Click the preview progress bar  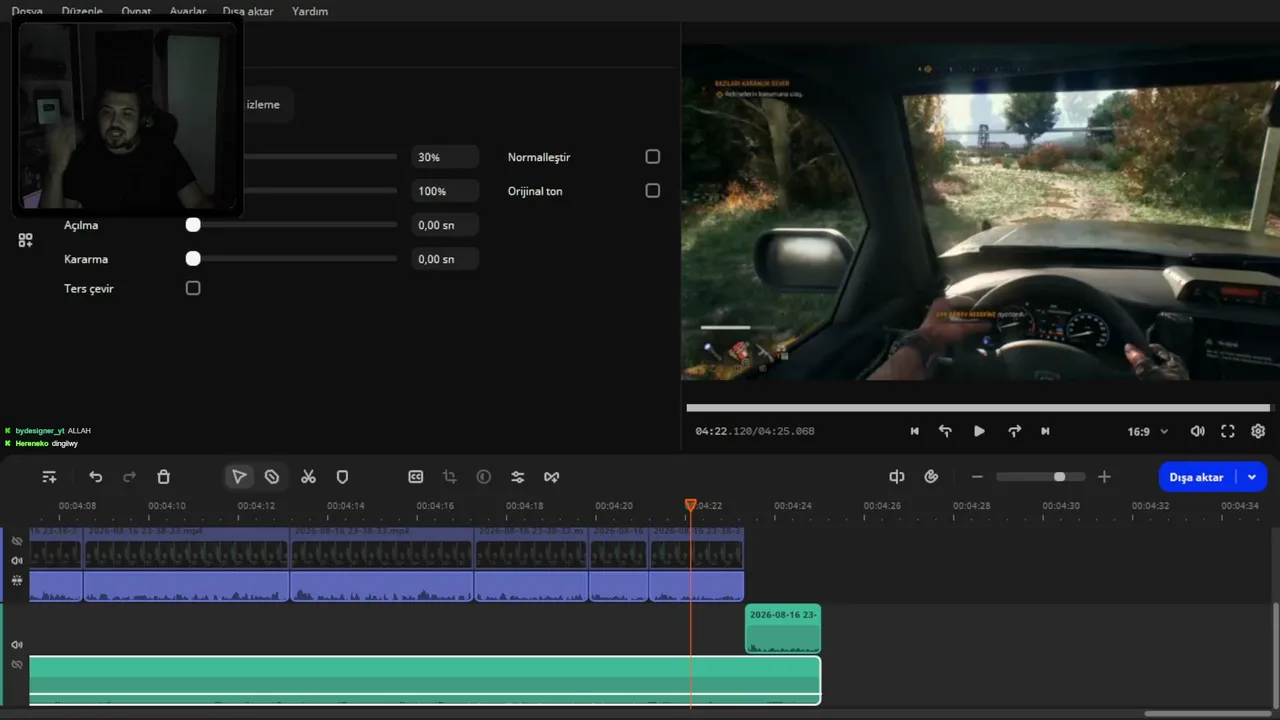pos(978,408)
